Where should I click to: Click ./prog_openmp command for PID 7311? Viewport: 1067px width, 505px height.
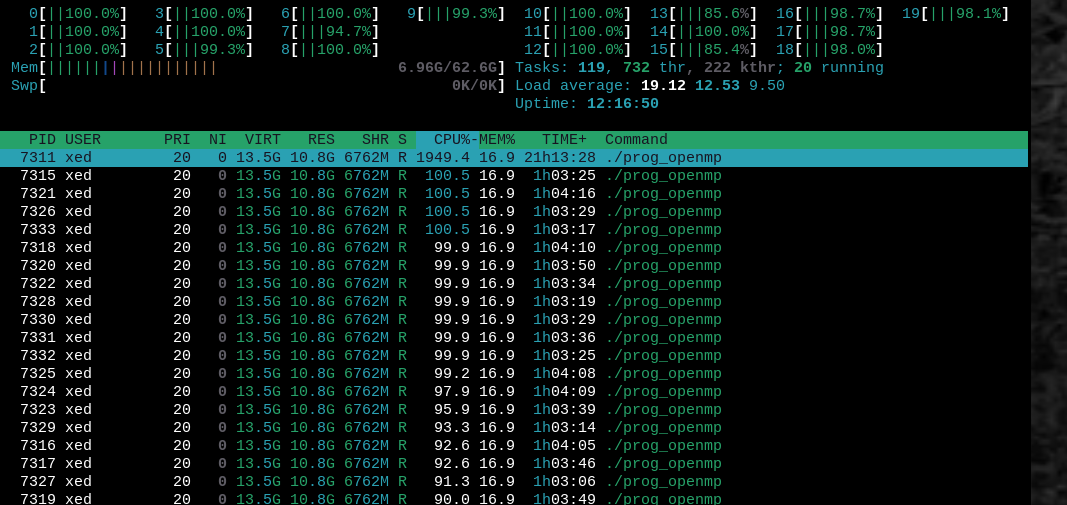(663, 158)
